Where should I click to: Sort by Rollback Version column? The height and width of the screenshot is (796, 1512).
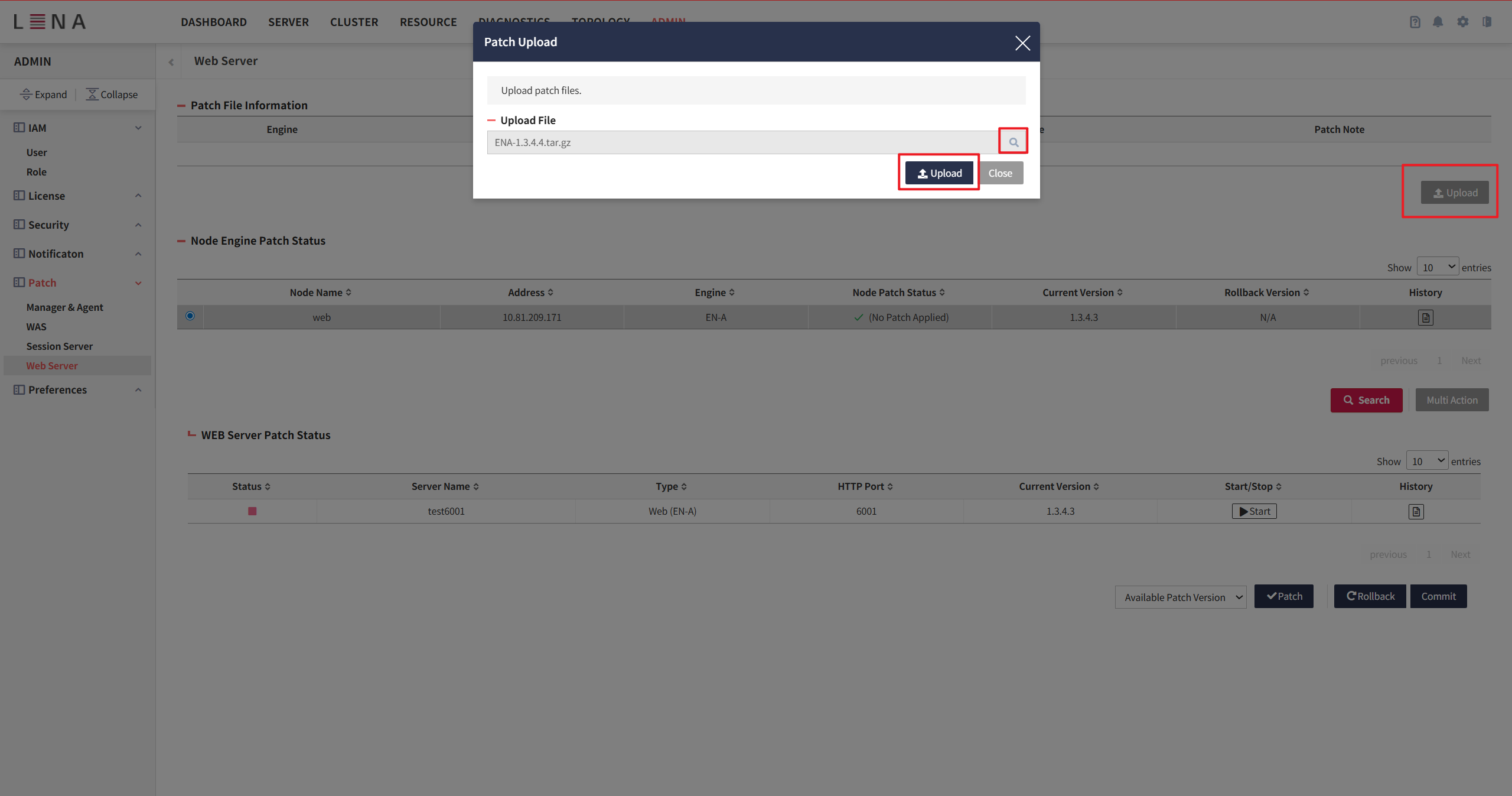coord(1267,293)
